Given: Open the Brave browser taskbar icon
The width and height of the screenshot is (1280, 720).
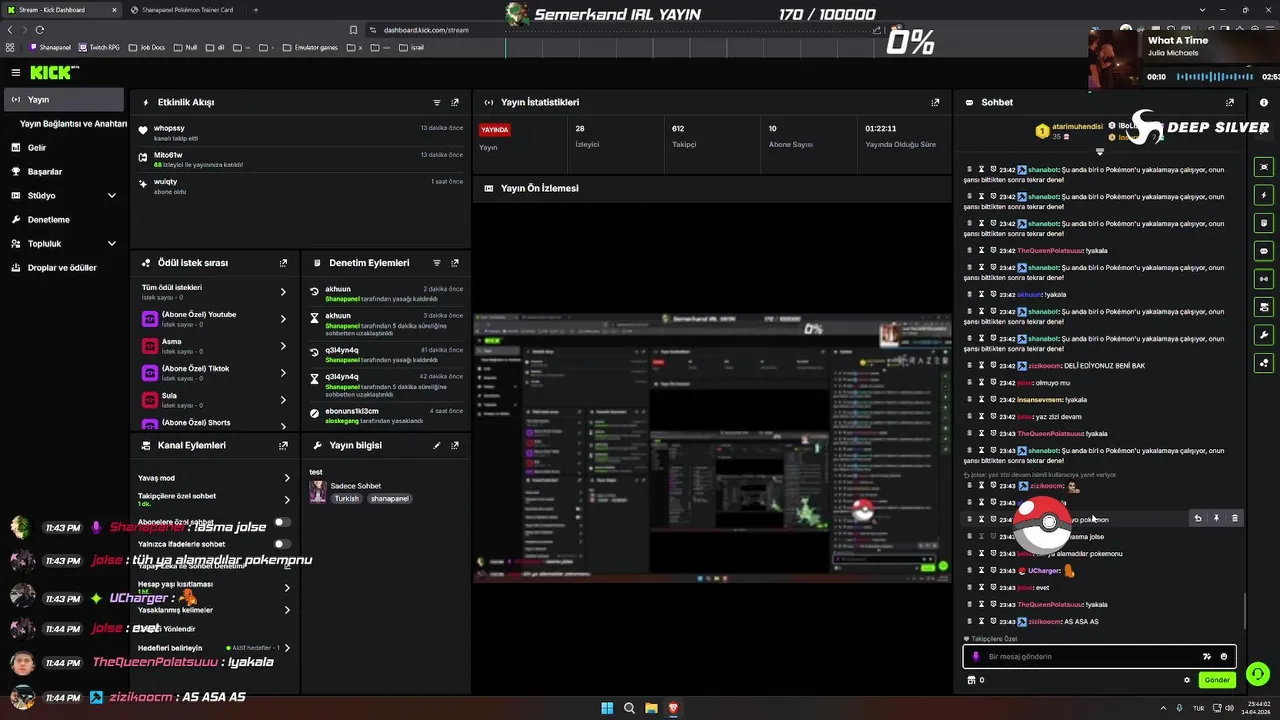Looking at the screenshot, I should point(673,708).
